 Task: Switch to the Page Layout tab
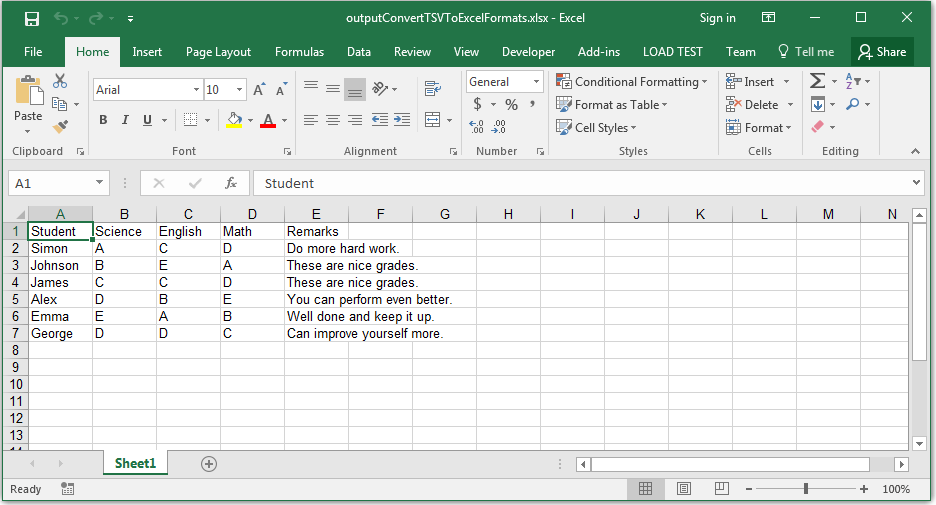[x=218, y=52]
